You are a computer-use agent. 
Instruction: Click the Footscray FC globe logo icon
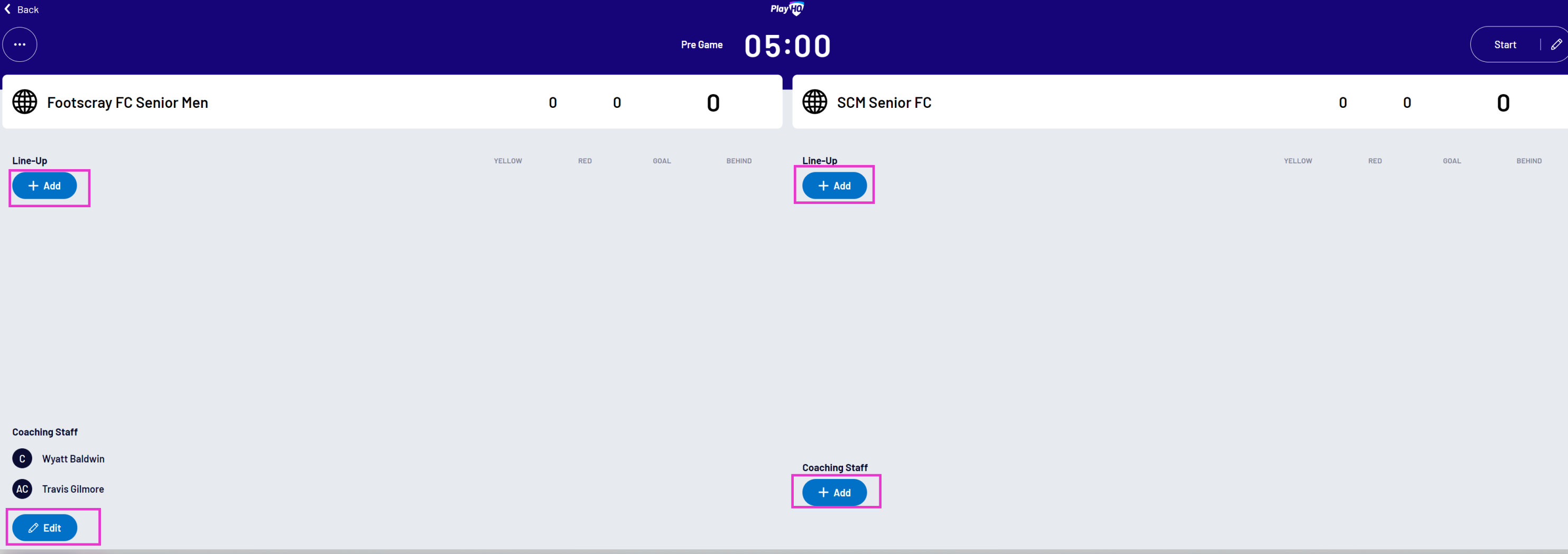click(25, 101)
